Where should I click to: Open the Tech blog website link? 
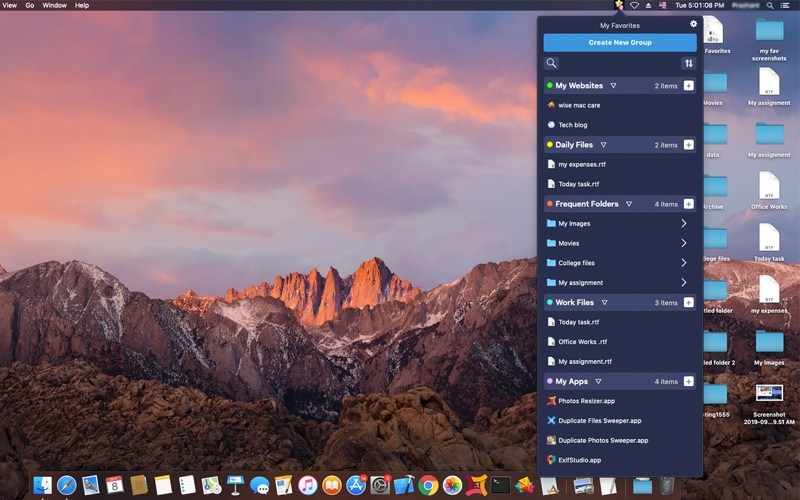[572, 125]
